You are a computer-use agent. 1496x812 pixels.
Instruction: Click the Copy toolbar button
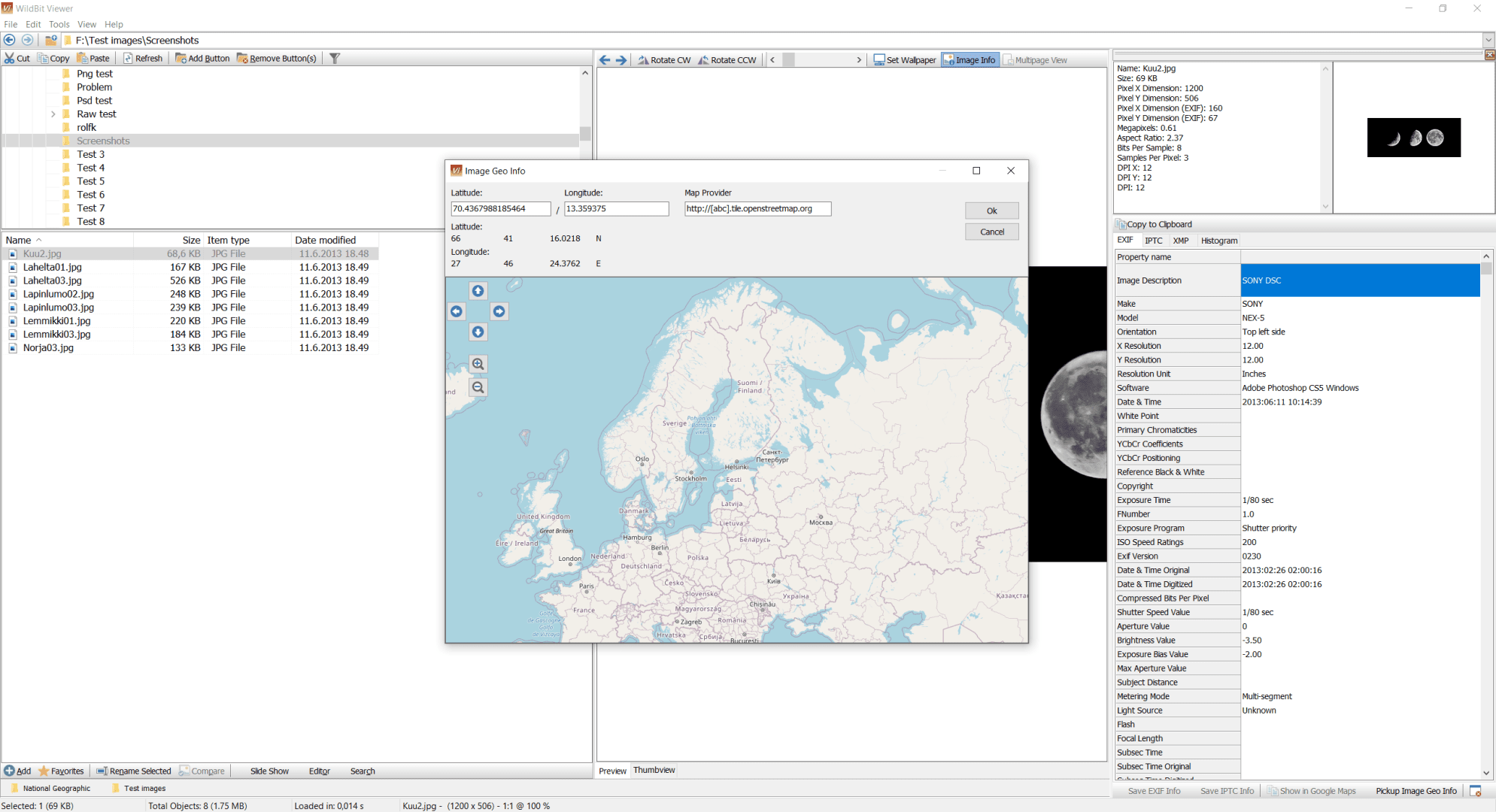click(53, 58)
